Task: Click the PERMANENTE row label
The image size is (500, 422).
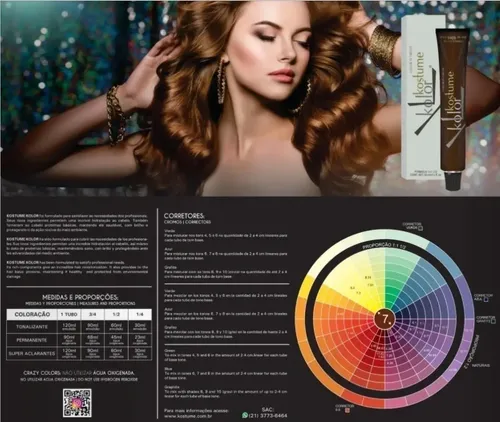Action: pyautogui.click(x=32, y=340)
